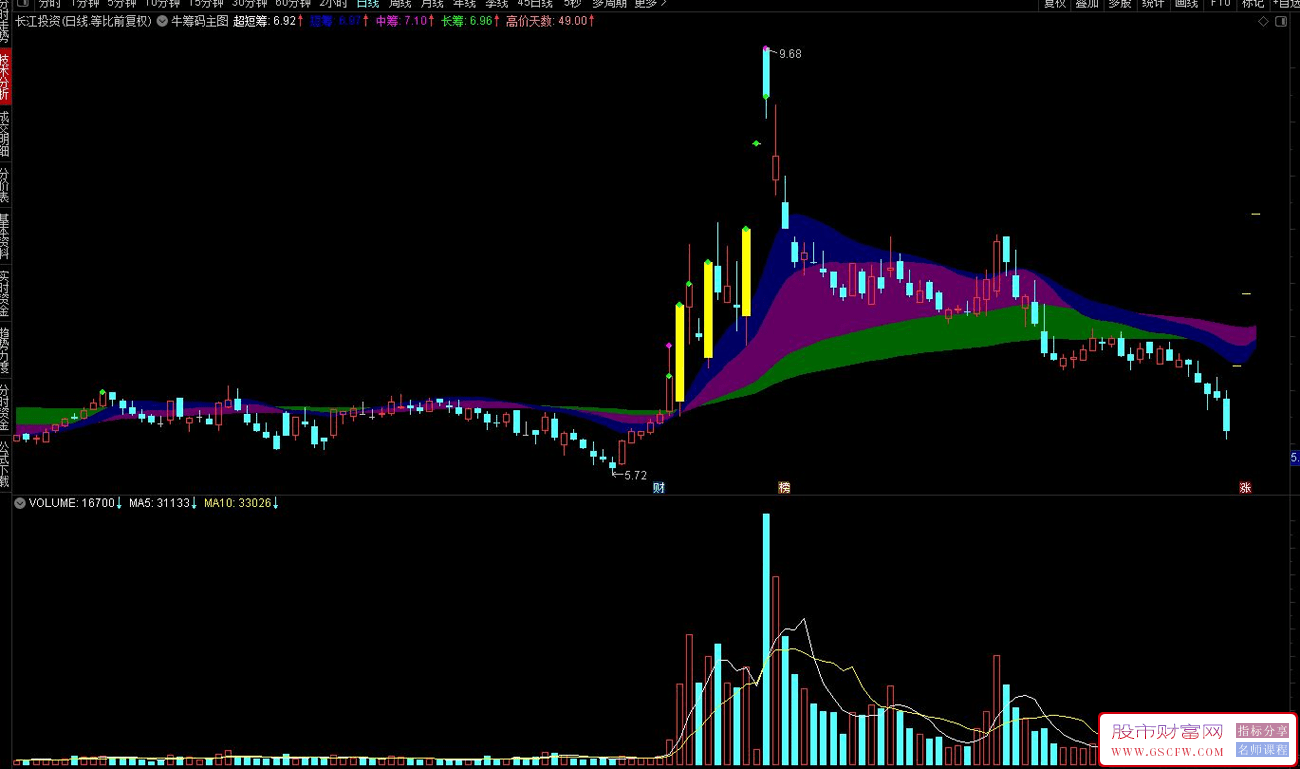
Task: Click the diamond icon at chart top-right
Action: click(1263, 21)
